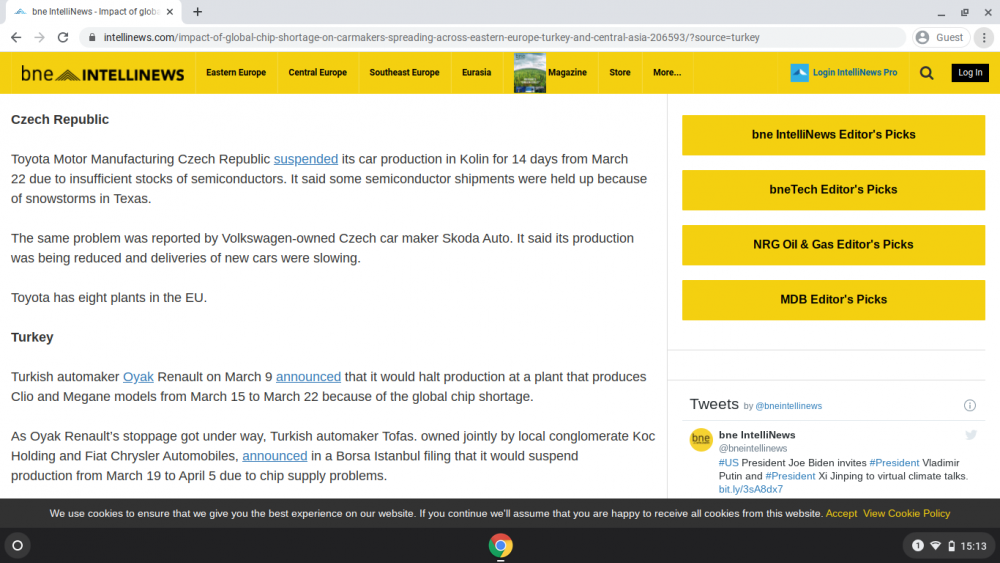Click the address bar URL
This screenshot has height=563, width=1000.
[x=431, y=38]
